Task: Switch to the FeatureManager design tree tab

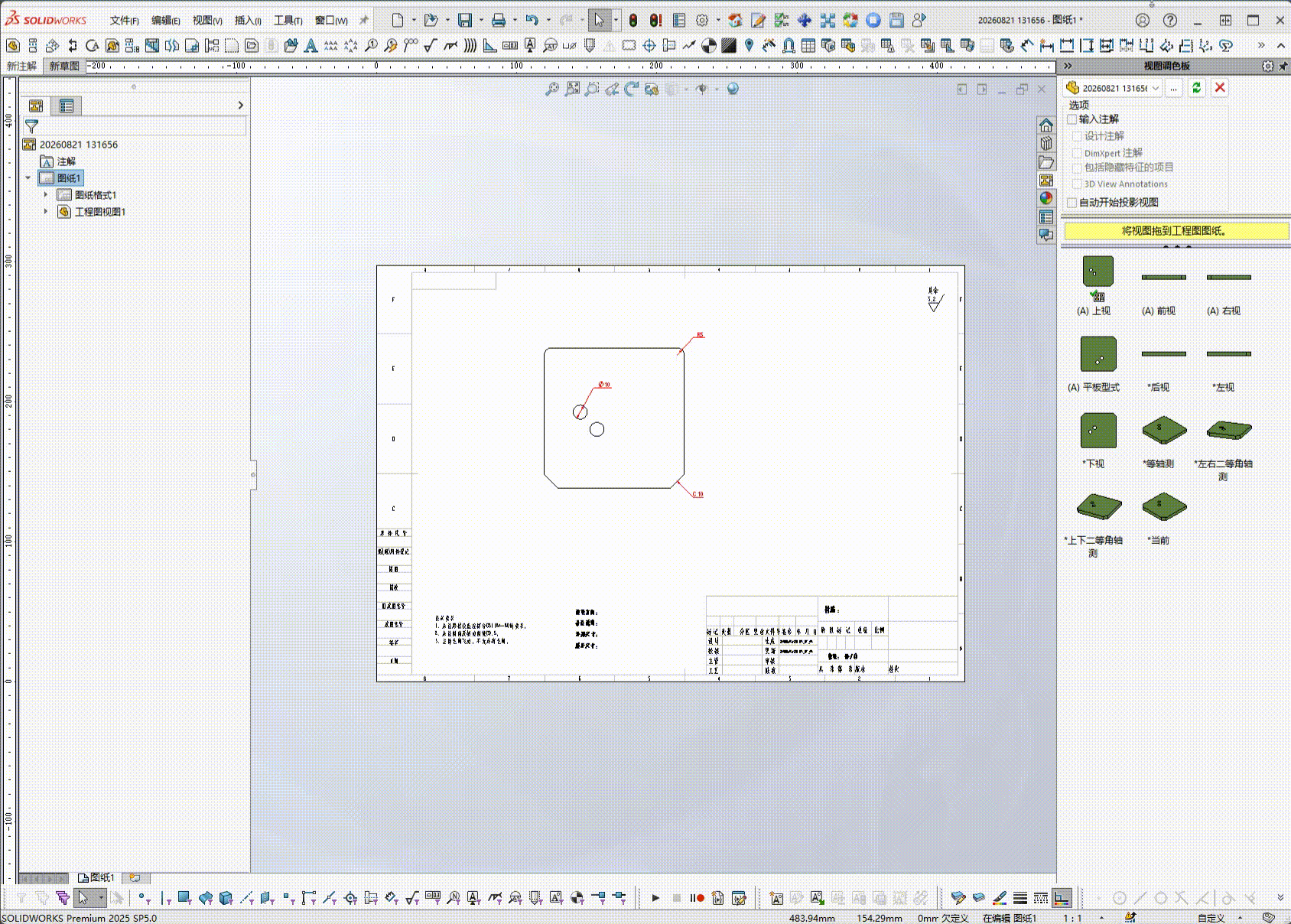Action: 36,106
